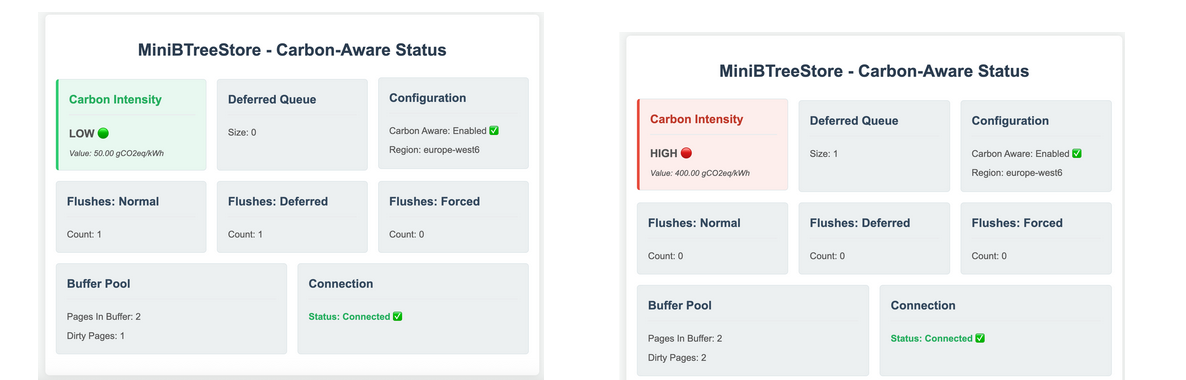Screen dimensions: 1186x380
Task: Click the 400.00 gCO2eq/kWh value text
Action: pos(700,173)
